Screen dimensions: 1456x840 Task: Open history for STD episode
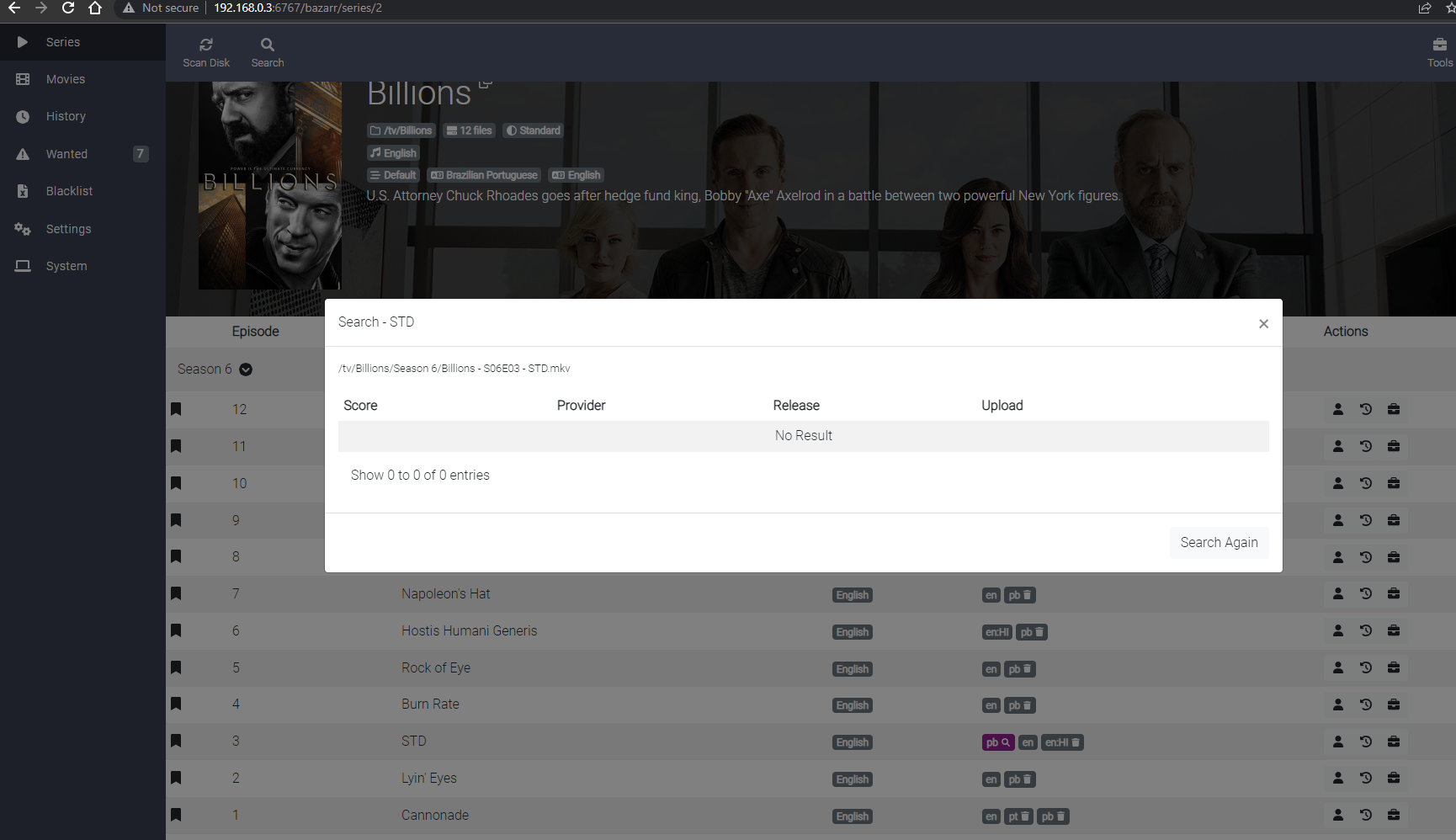(1366, 742)
